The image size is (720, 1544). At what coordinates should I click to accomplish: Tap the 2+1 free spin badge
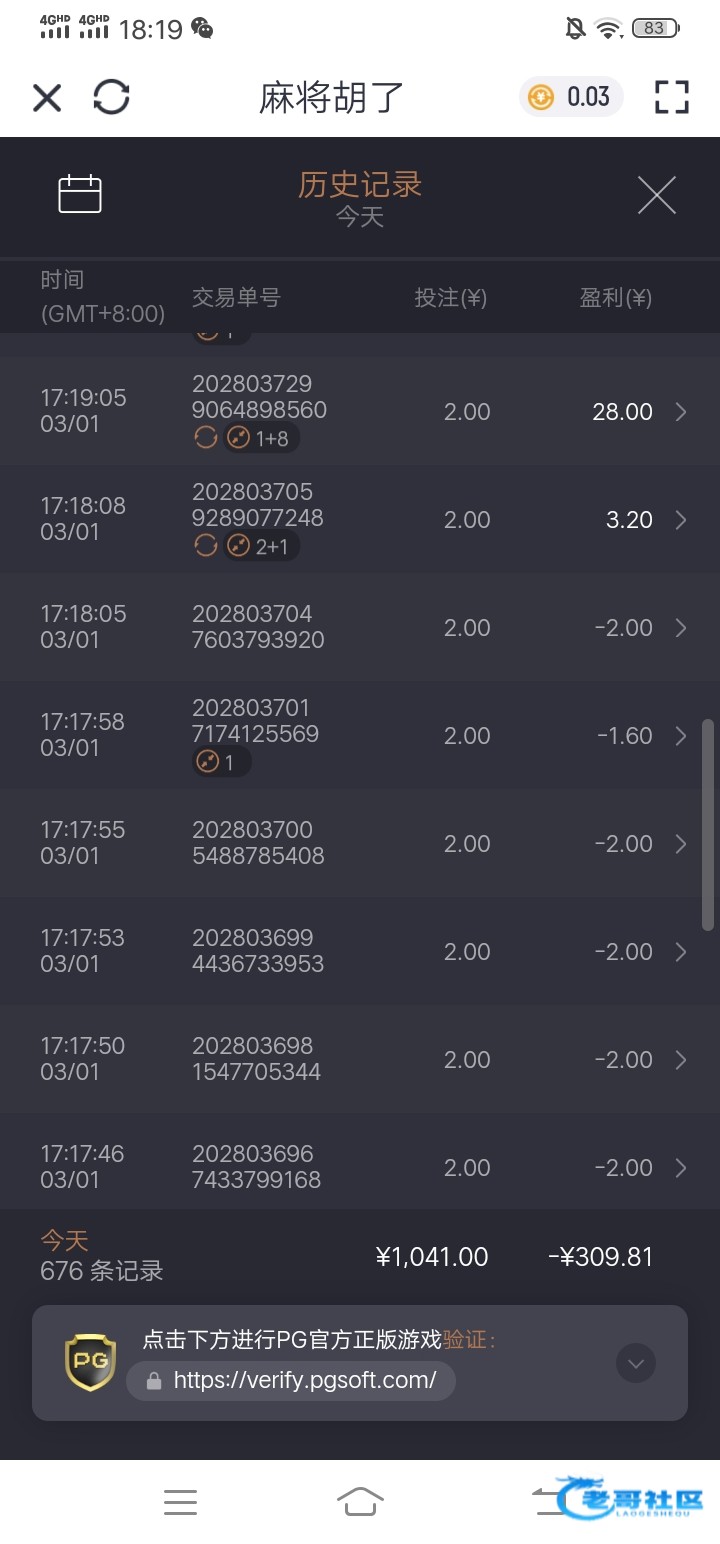(261, 546)
